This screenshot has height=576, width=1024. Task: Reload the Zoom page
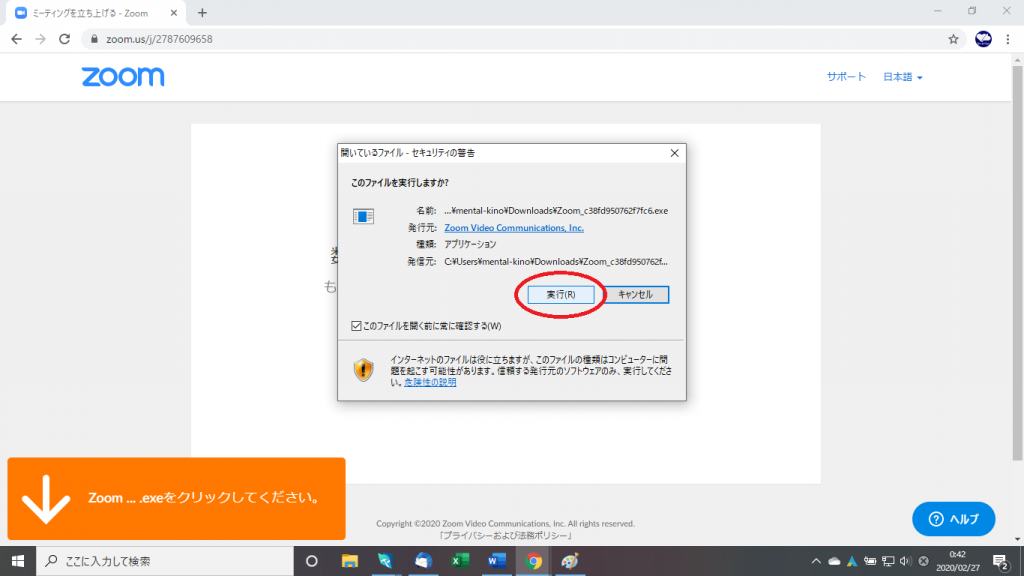click(64, 39)
